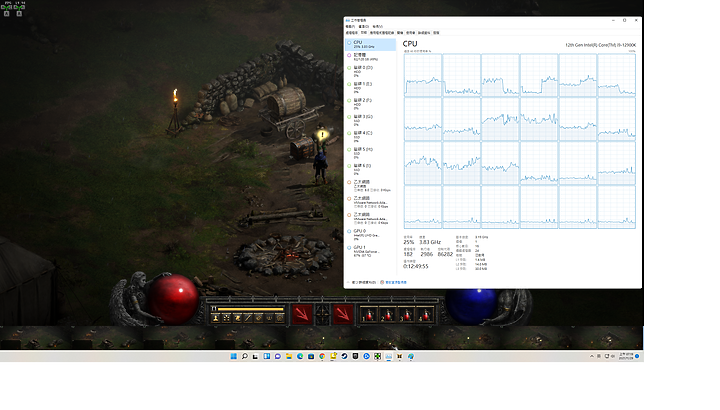Open the clock and date in the taskbar
Viewport: 720px width, 410px height.
click(626, 356)
